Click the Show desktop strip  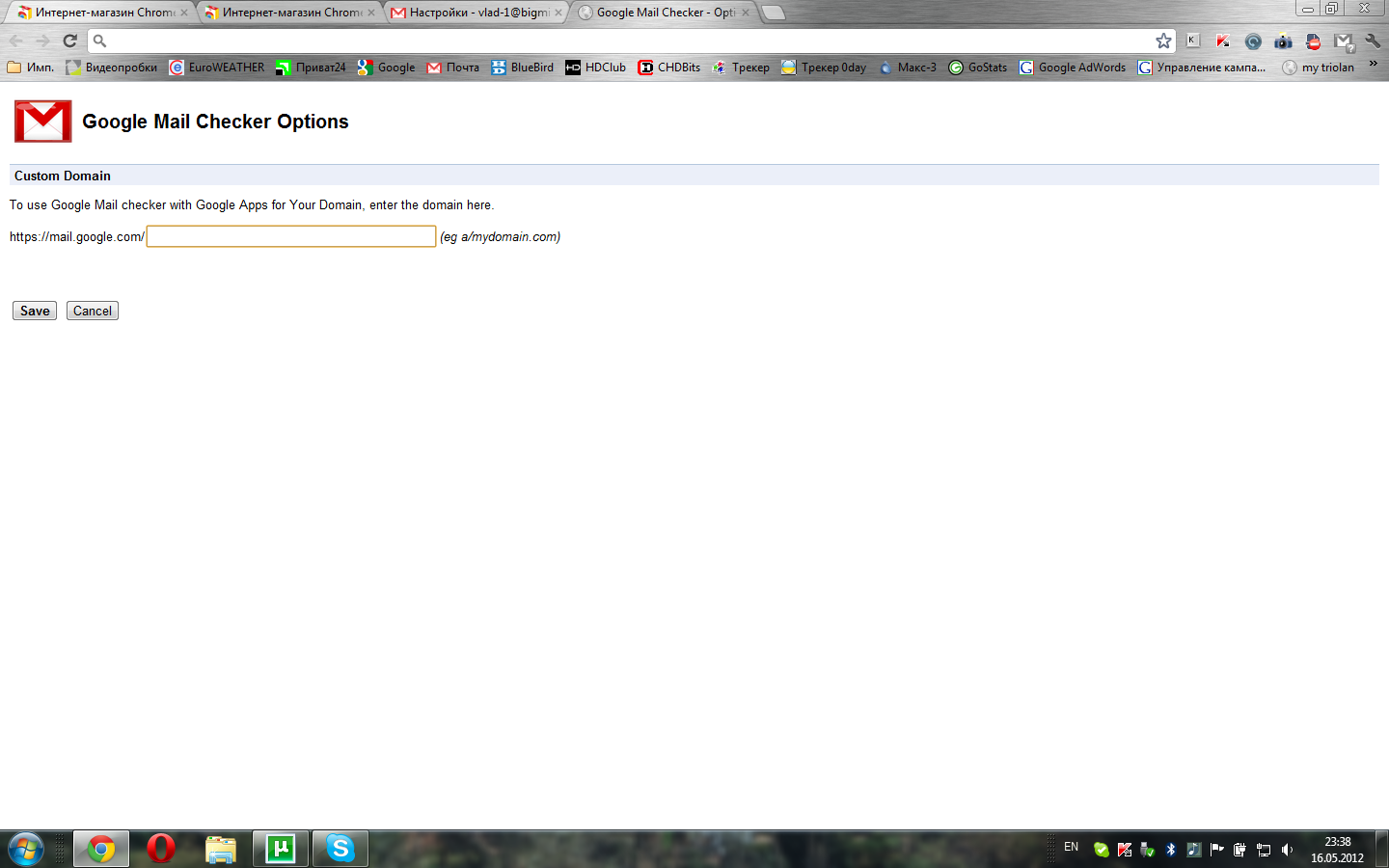(1381, 849)
